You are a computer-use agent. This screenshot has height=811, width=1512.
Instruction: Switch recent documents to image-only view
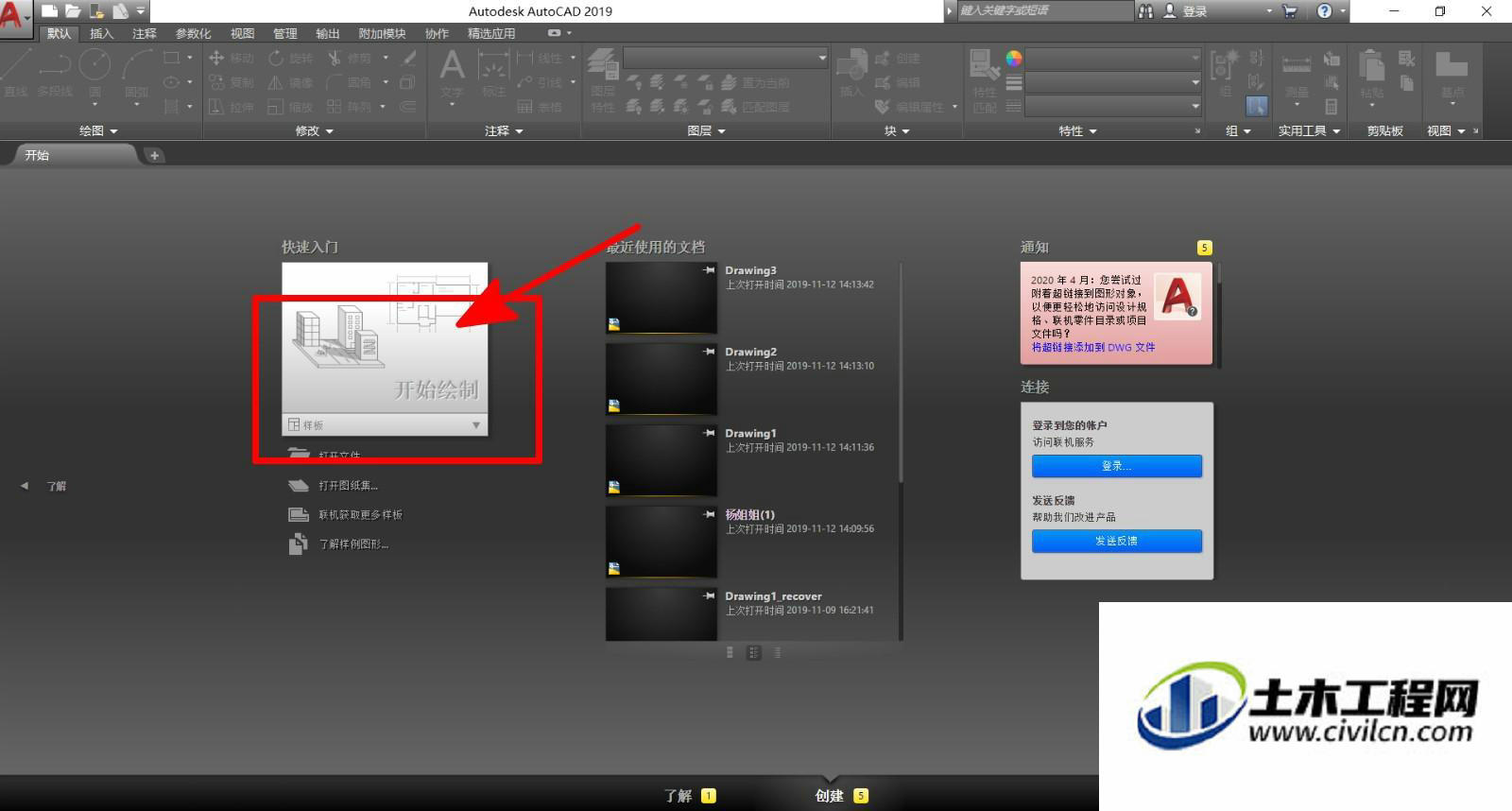pyautogui.click(x=730, y=652)
